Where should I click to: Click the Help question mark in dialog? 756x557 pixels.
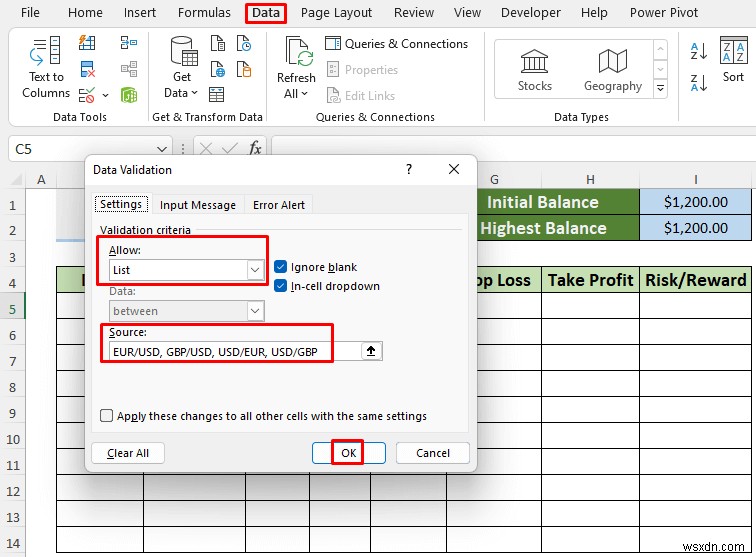409,169
